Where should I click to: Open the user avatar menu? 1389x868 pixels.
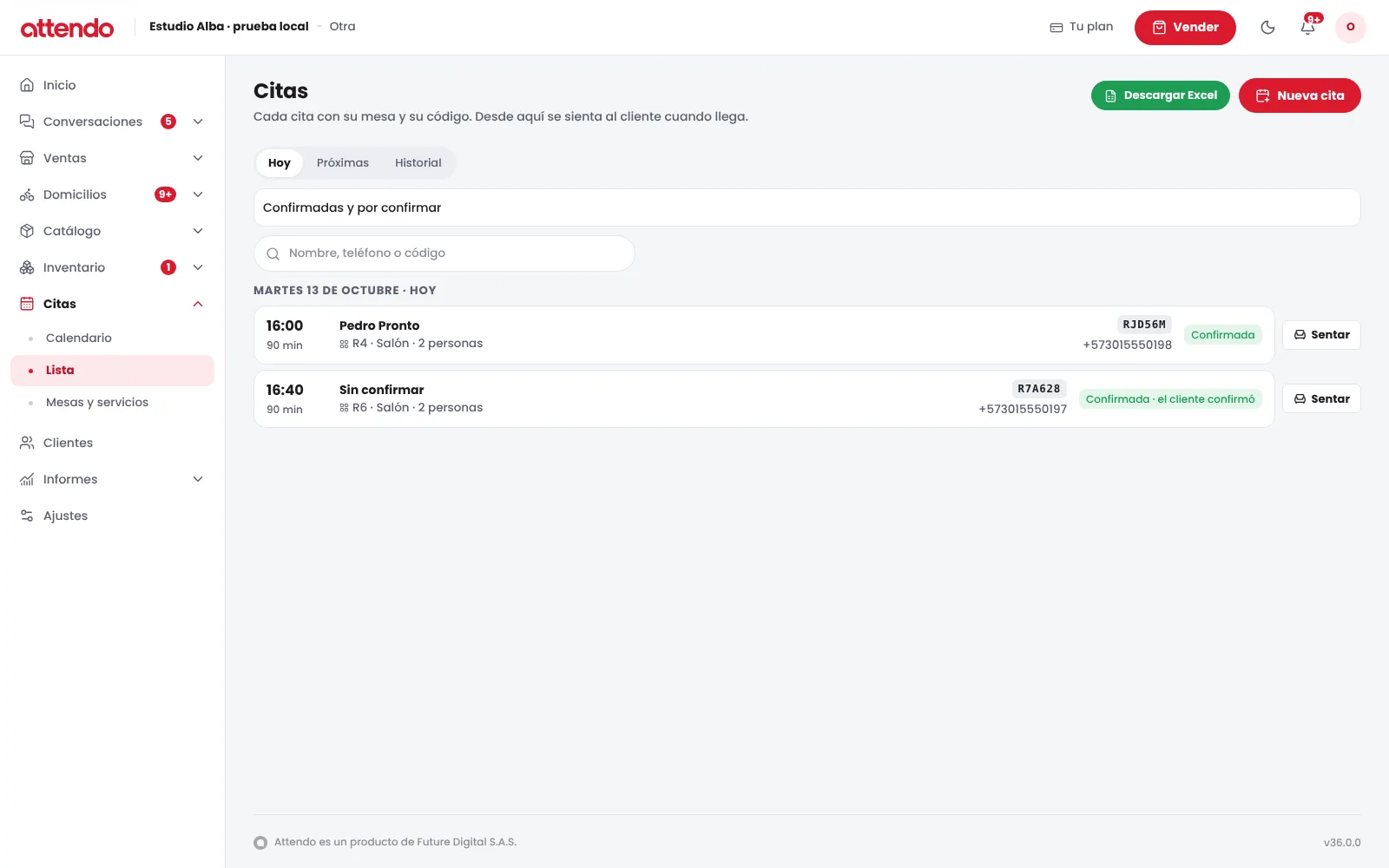click(1350, 27)
